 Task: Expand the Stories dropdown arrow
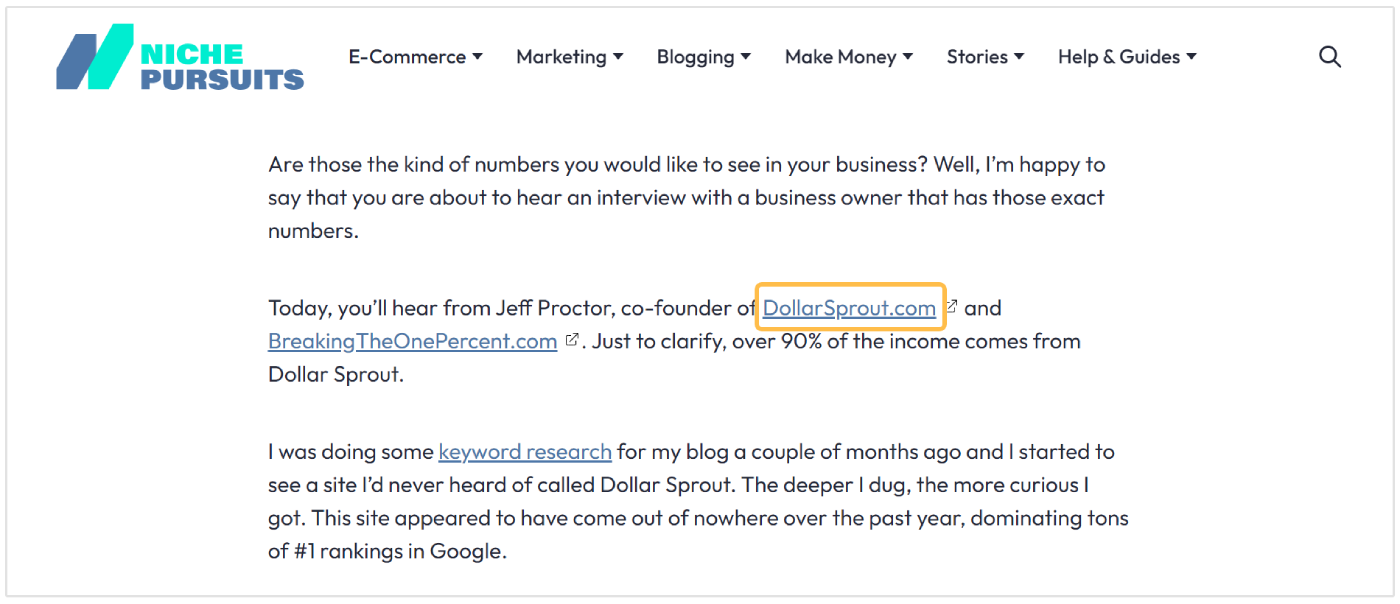(x=1019, y=57)
